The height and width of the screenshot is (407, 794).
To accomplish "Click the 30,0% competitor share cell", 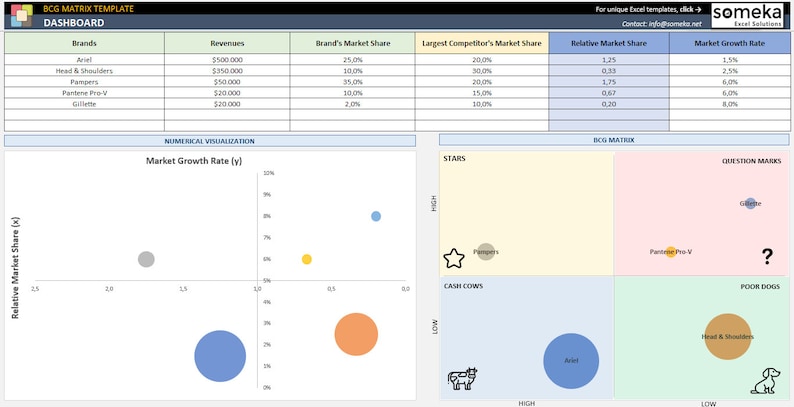I will tap(482, 70).
